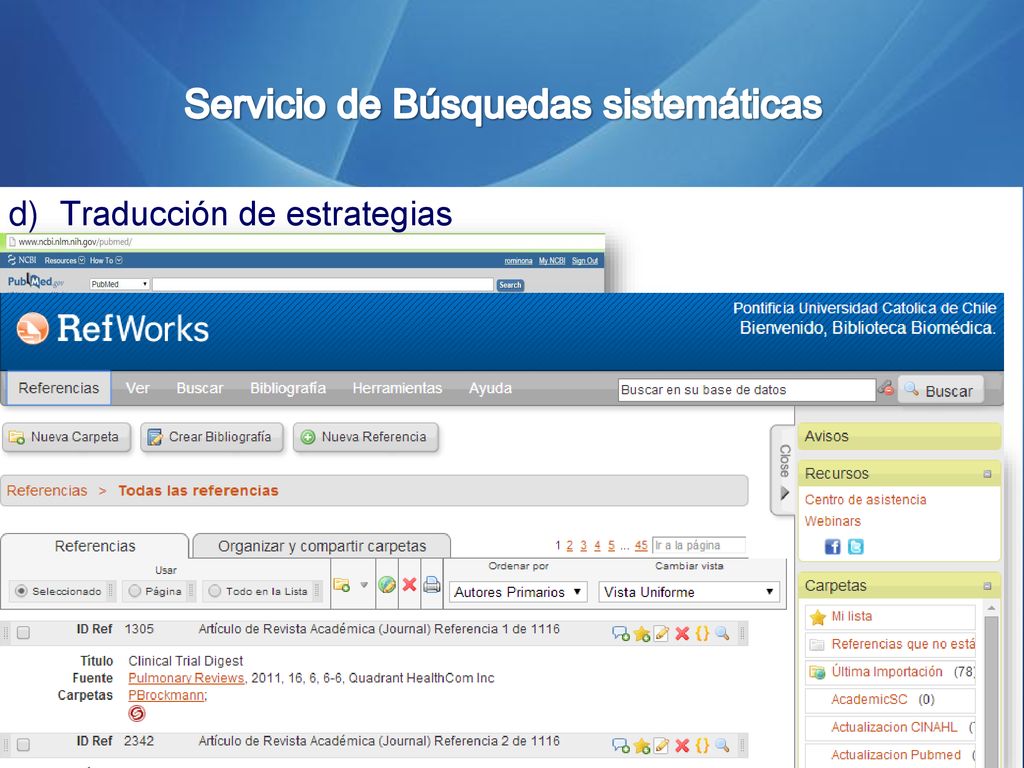Click the Buscar en su base de datos field
This screenshot has width=1024, height=768.
[x=746, y=390]
